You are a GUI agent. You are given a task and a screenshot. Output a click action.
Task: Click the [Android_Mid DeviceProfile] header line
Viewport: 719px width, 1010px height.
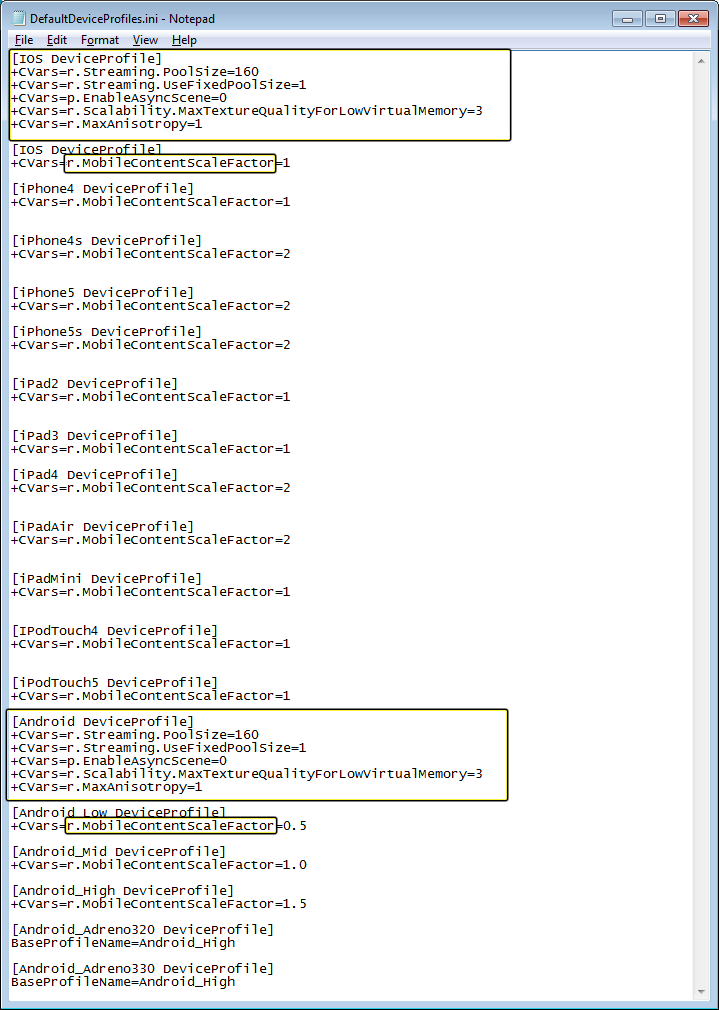[119, 852]
